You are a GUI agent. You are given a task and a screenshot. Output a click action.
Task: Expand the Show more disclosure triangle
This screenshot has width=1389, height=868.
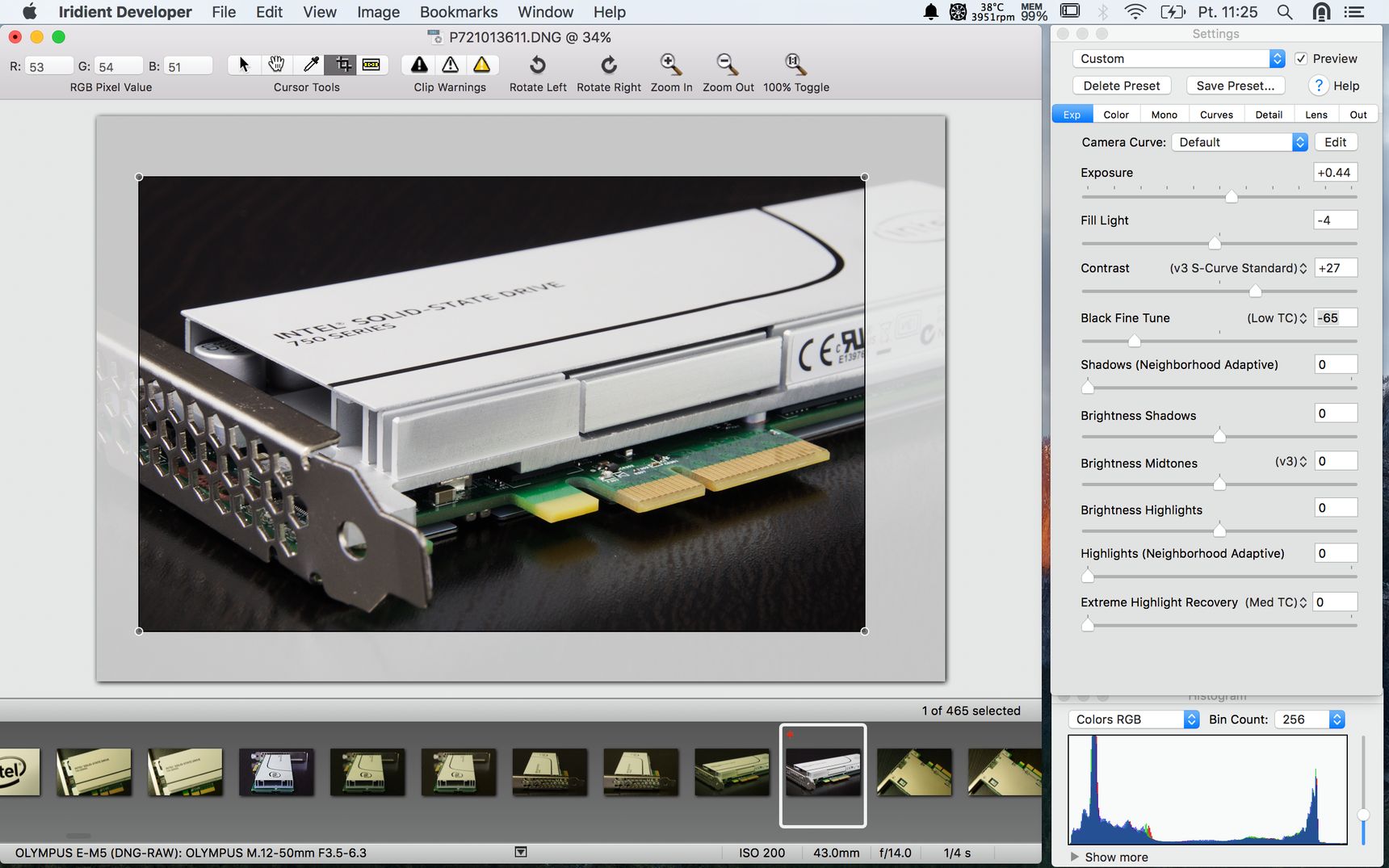click(x=1074, y=857)
